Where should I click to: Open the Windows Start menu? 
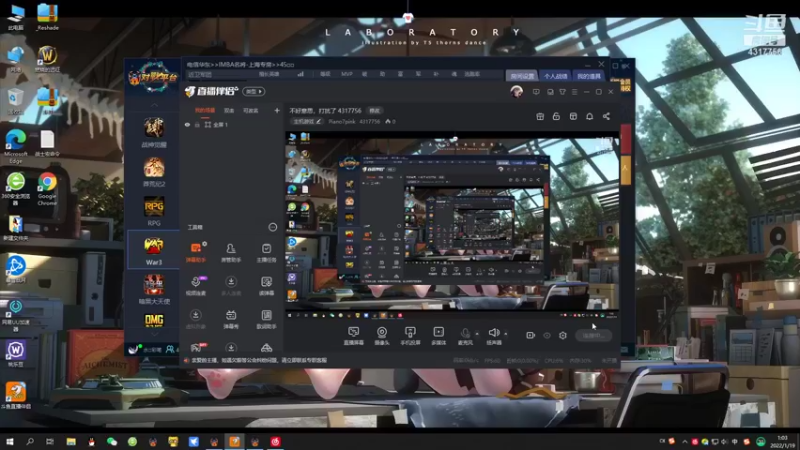[x=10, y=441]
